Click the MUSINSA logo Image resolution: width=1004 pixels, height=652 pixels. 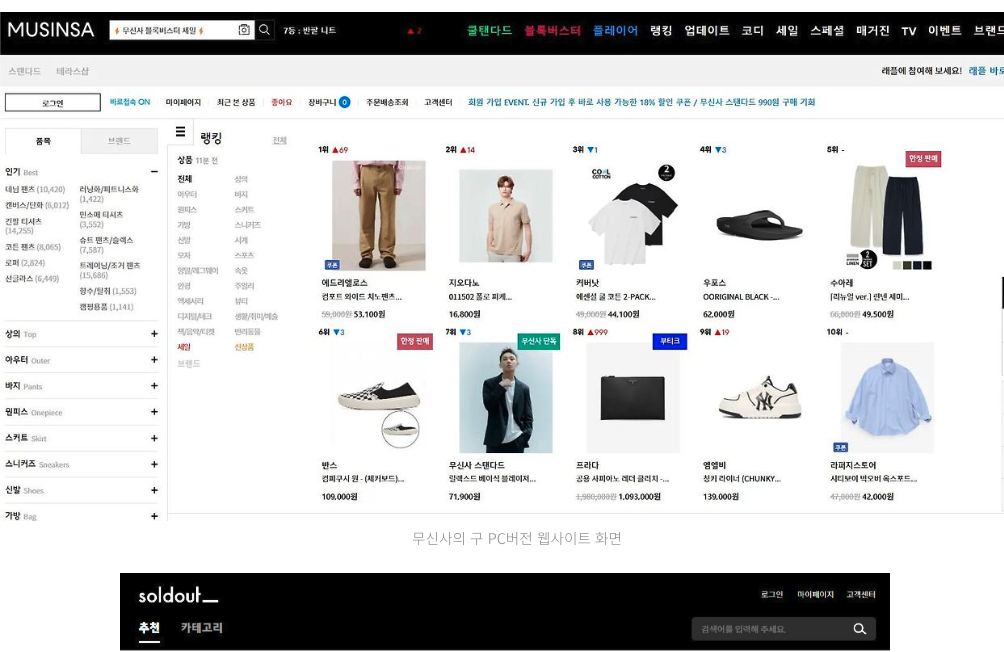[51, 29]
